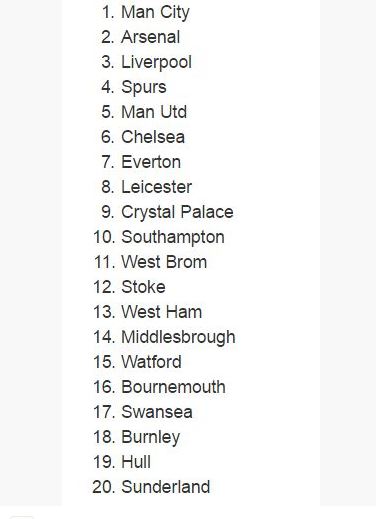Click the Man City list entry
The width and height of the screenshot is (376, 519).
coord(155,13)
